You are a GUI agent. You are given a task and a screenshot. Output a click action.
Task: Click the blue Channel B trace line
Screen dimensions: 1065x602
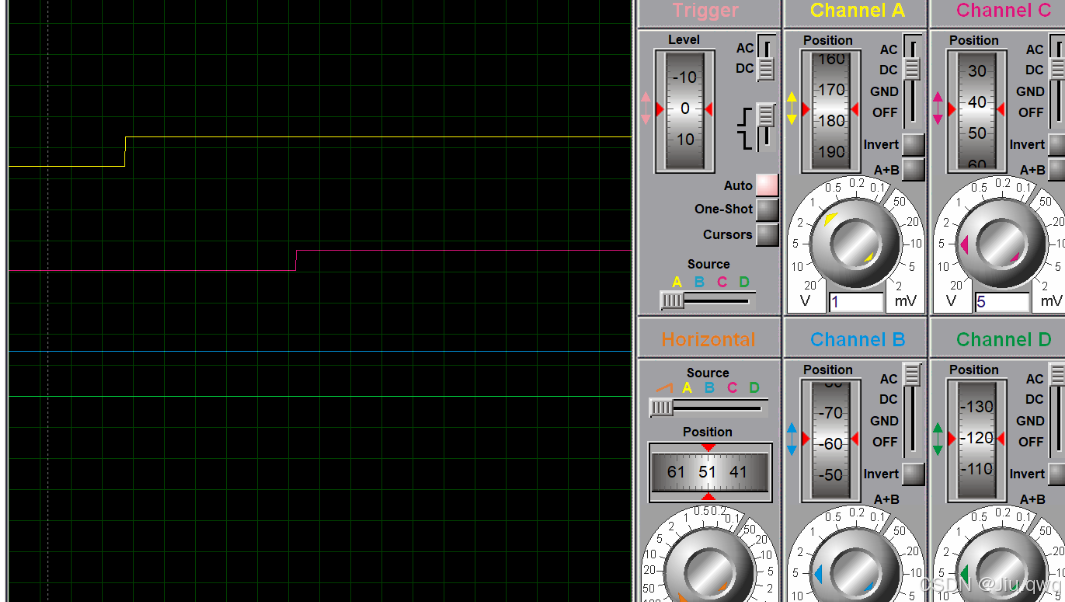tap(320, 351)
